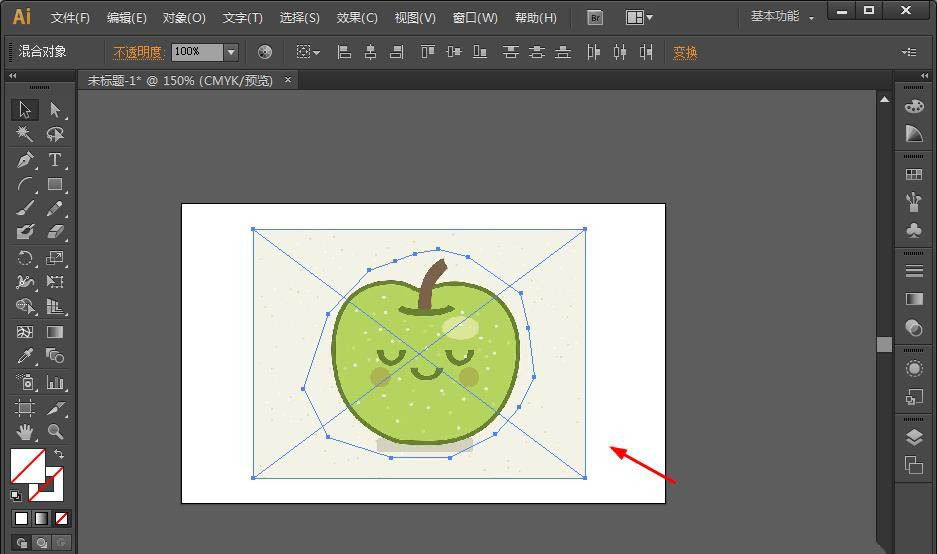Select the Lasso tool
The image size is (937, 554).
pos(55,134)
